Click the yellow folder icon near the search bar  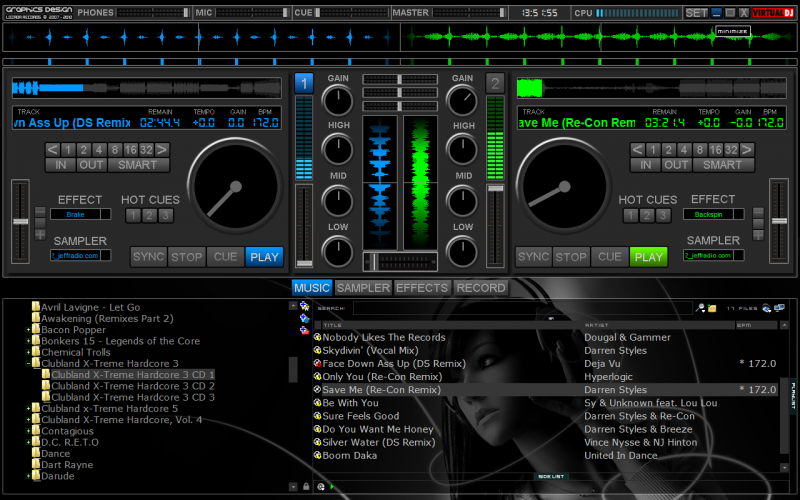point(712,308)
